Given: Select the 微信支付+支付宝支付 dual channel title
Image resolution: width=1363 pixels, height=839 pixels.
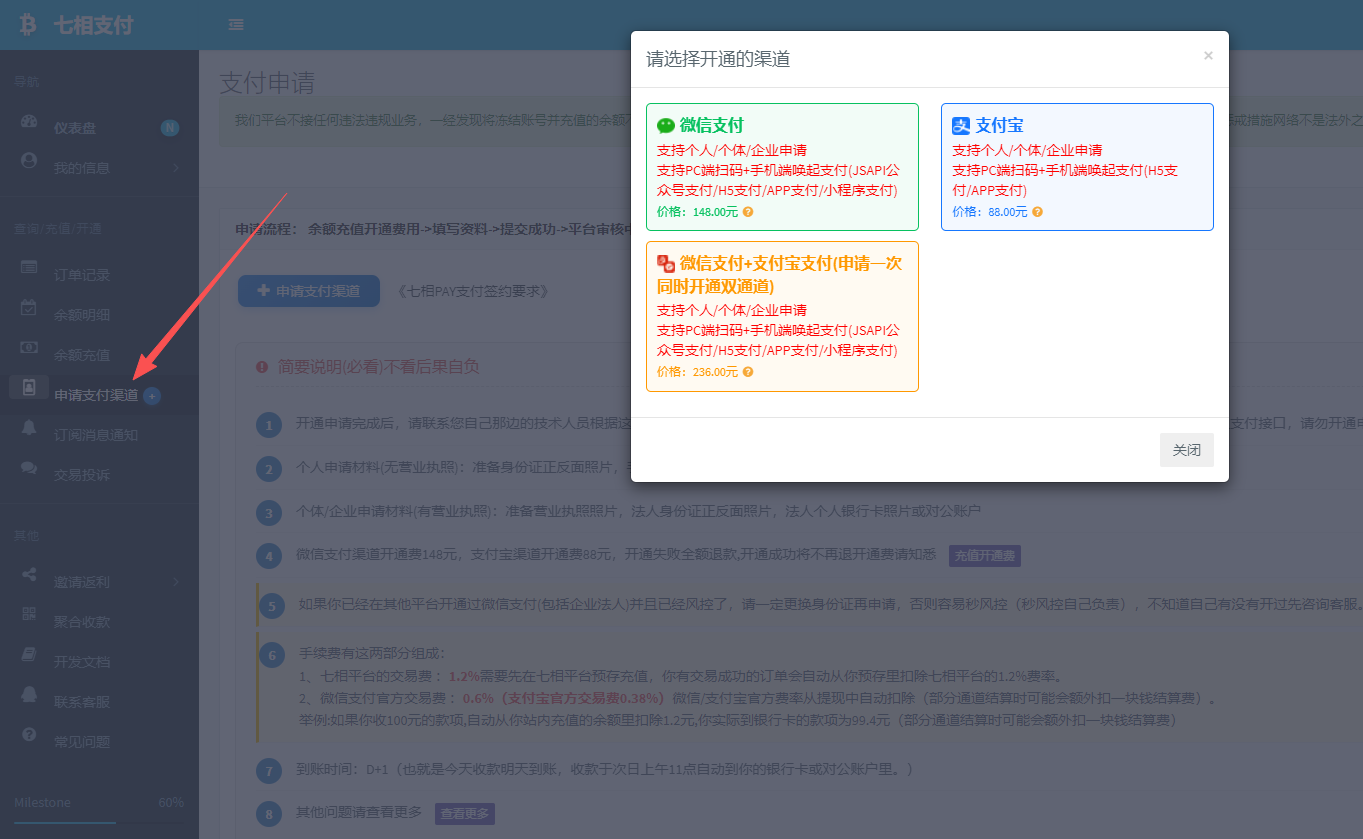Looking at the screenshot, I should coord(779,275).
